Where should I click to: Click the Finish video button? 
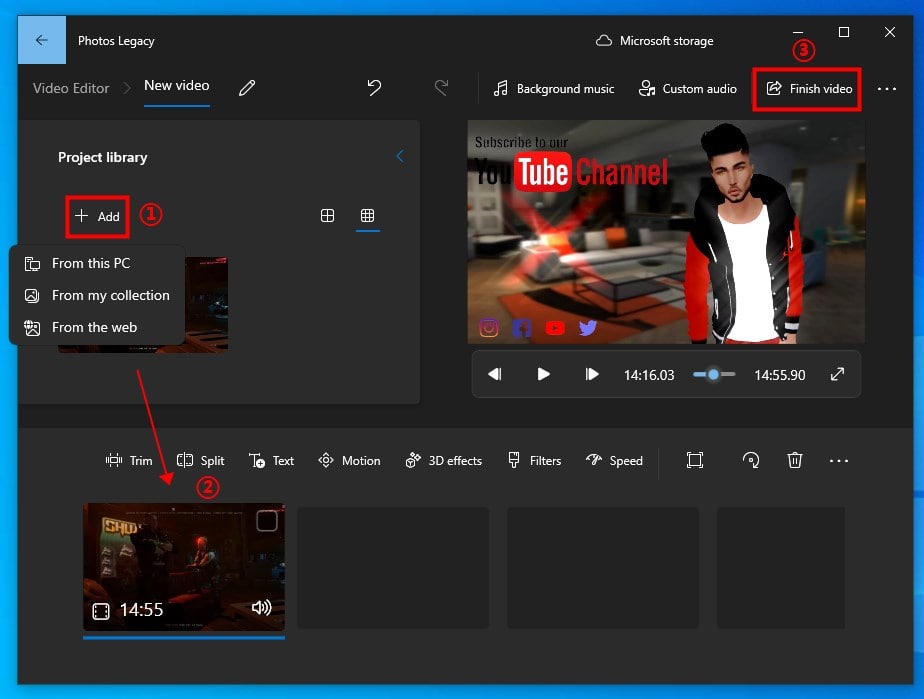(x=809, y=89)
